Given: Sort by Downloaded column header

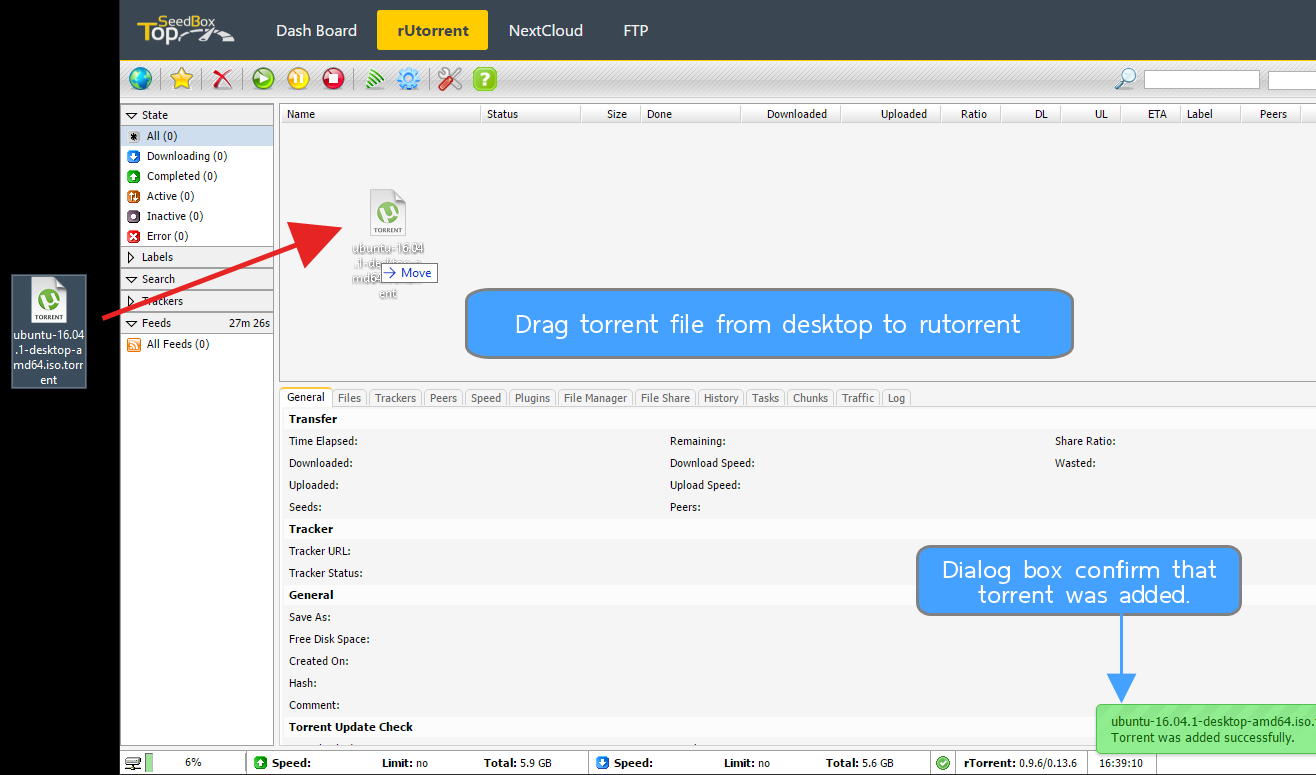Looking at the screenshot, I should click(x=791, y=114).
